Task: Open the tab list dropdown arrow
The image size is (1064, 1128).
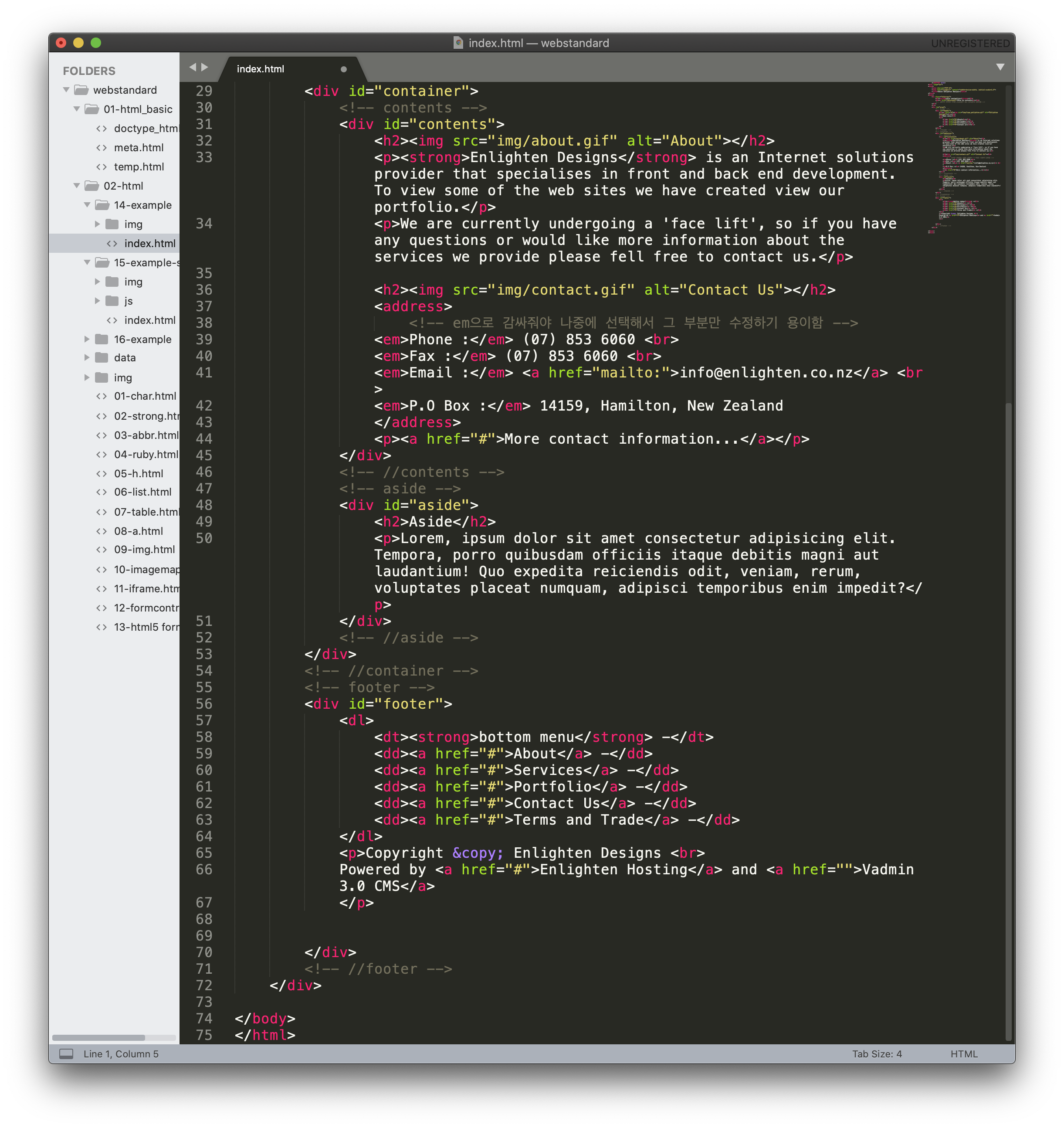Action: [x=1000, y=67]
